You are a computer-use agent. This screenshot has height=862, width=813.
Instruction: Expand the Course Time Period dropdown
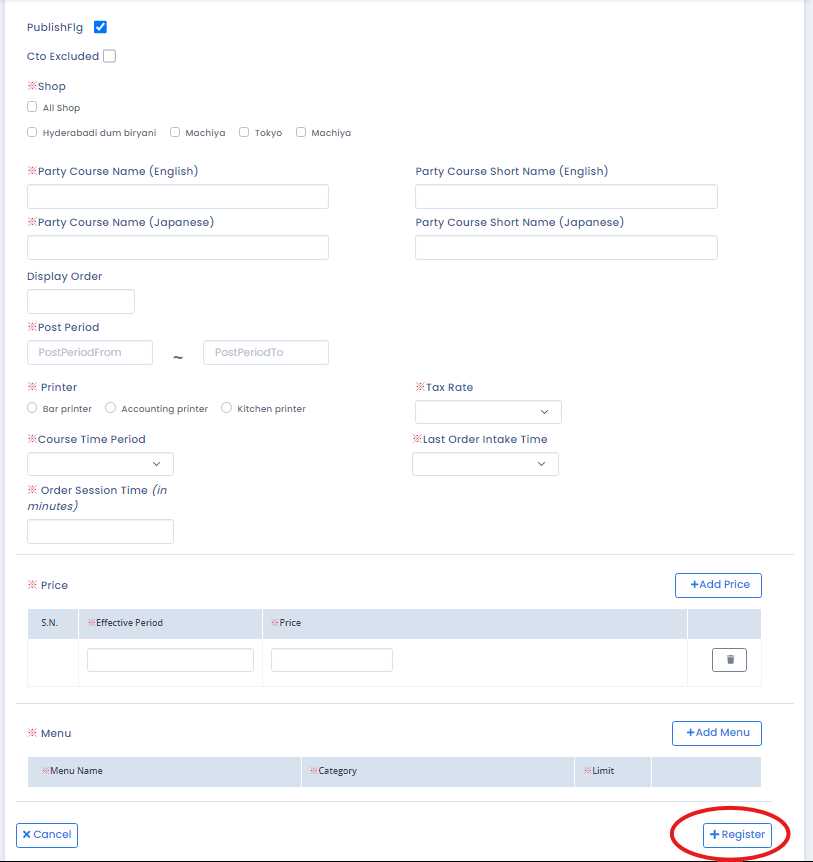click(100, 464)
